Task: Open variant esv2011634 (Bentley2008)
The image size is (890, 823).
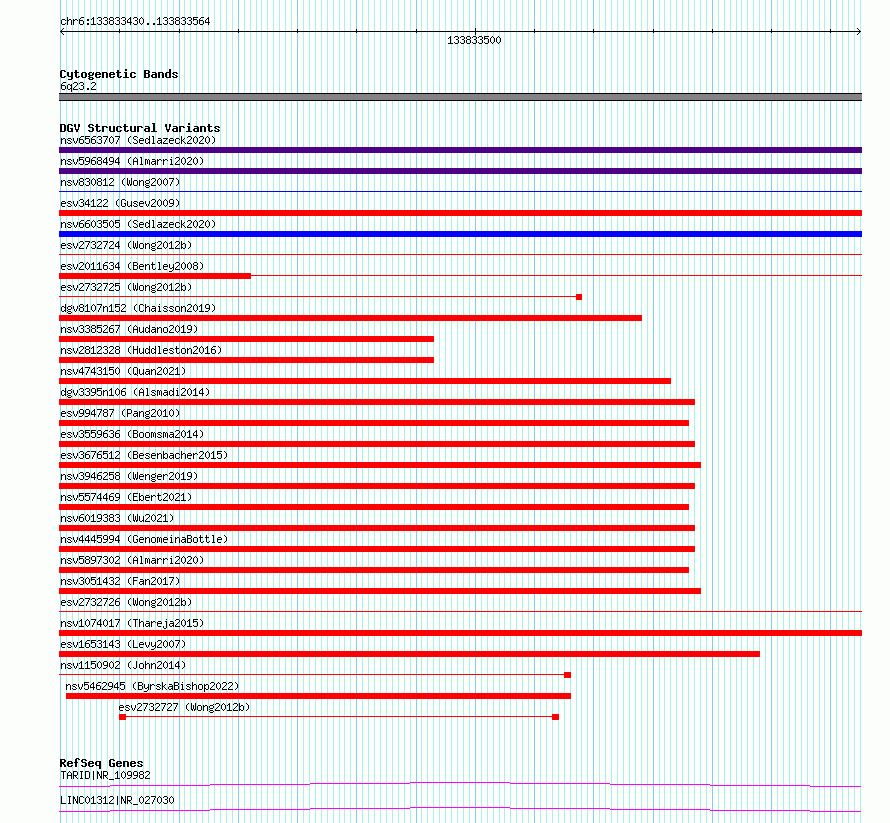Action: click(x=132, y=266)
